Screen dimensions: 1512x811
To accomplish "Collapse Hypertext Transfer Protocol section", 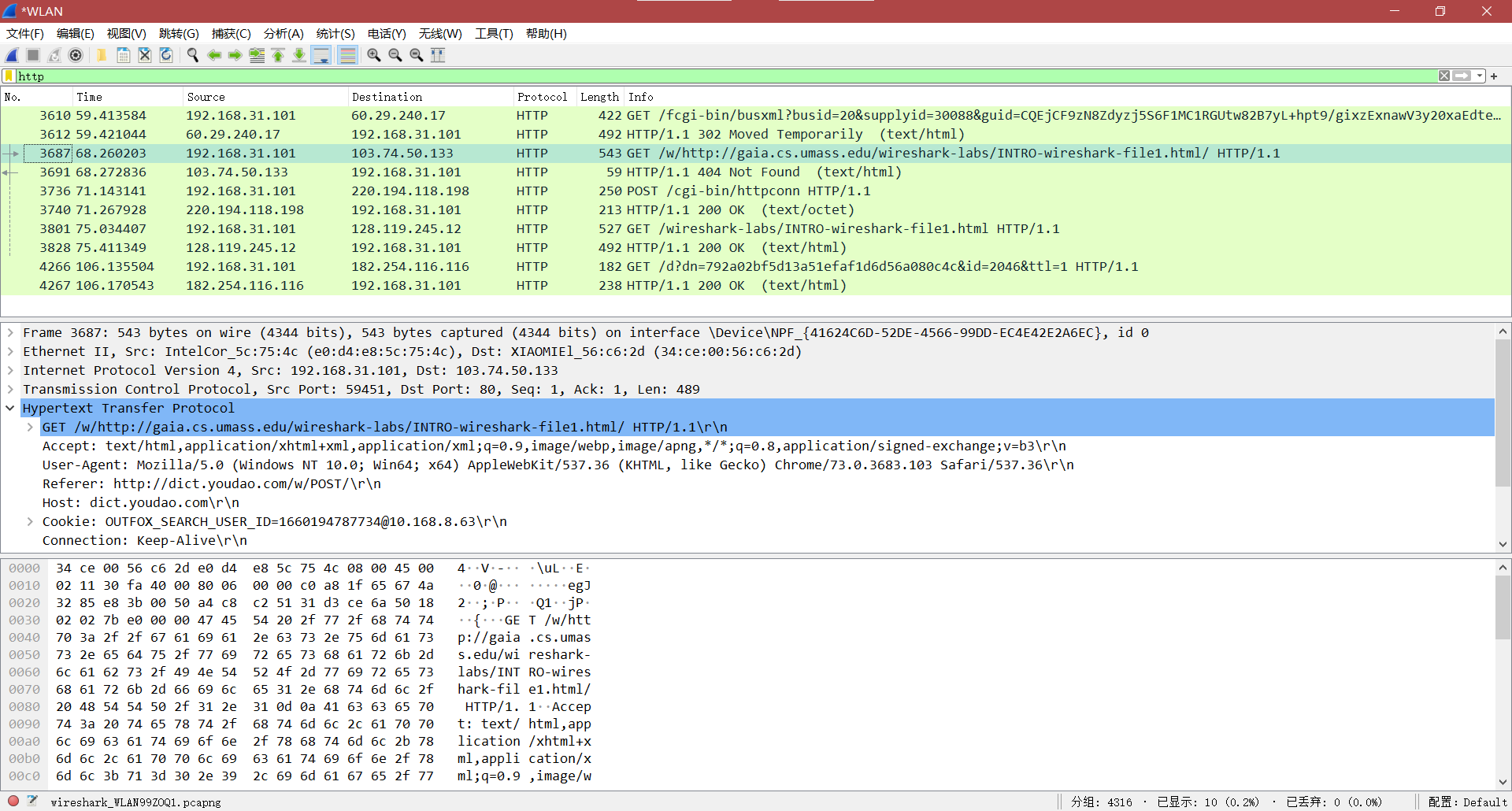I will pyautogui.click(x=10, y=409).
